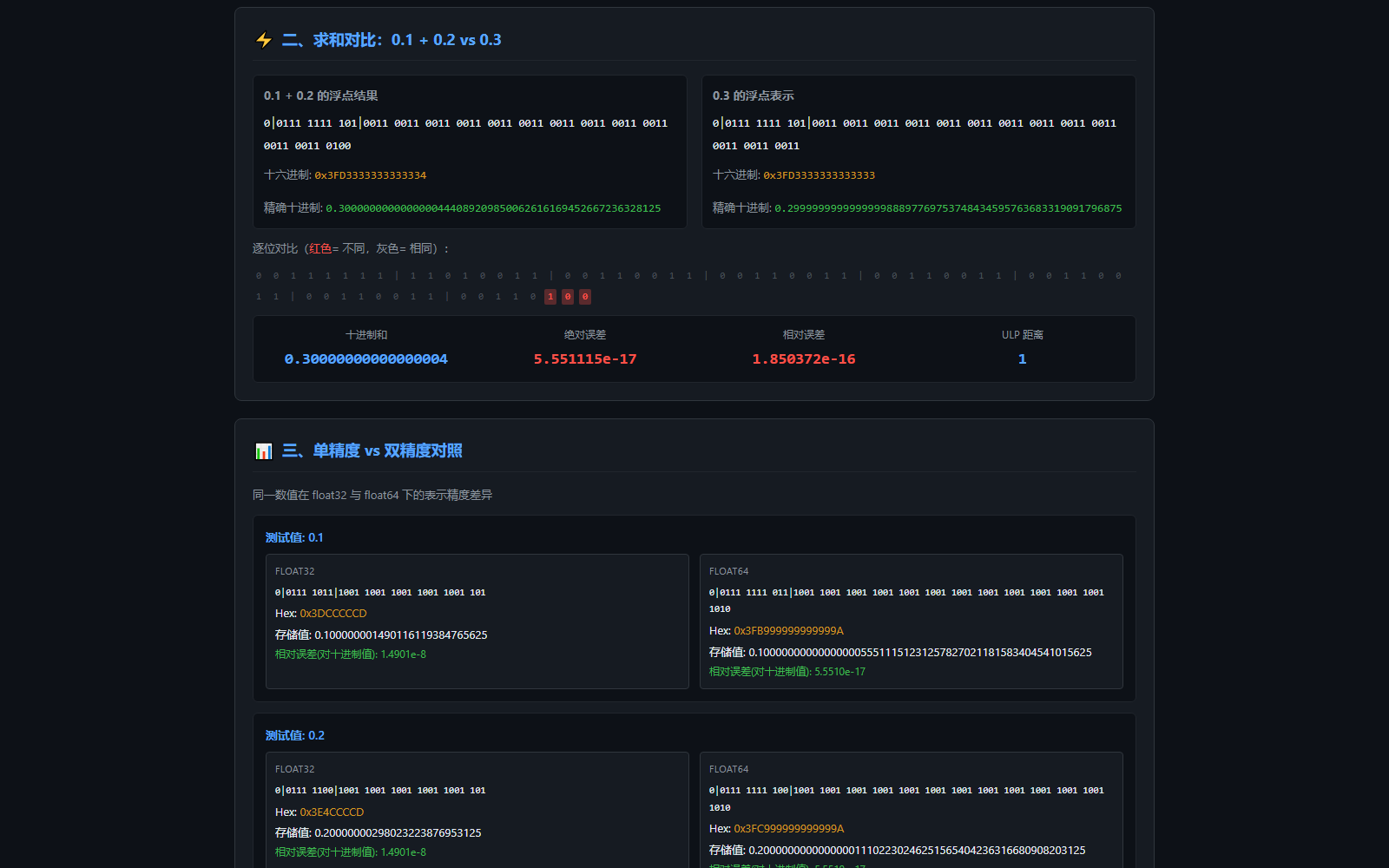Viewport: 1389px width, 868px height.
Task: Select heading 三、单精度 vs 双精度对照
Action: [372, 450]
